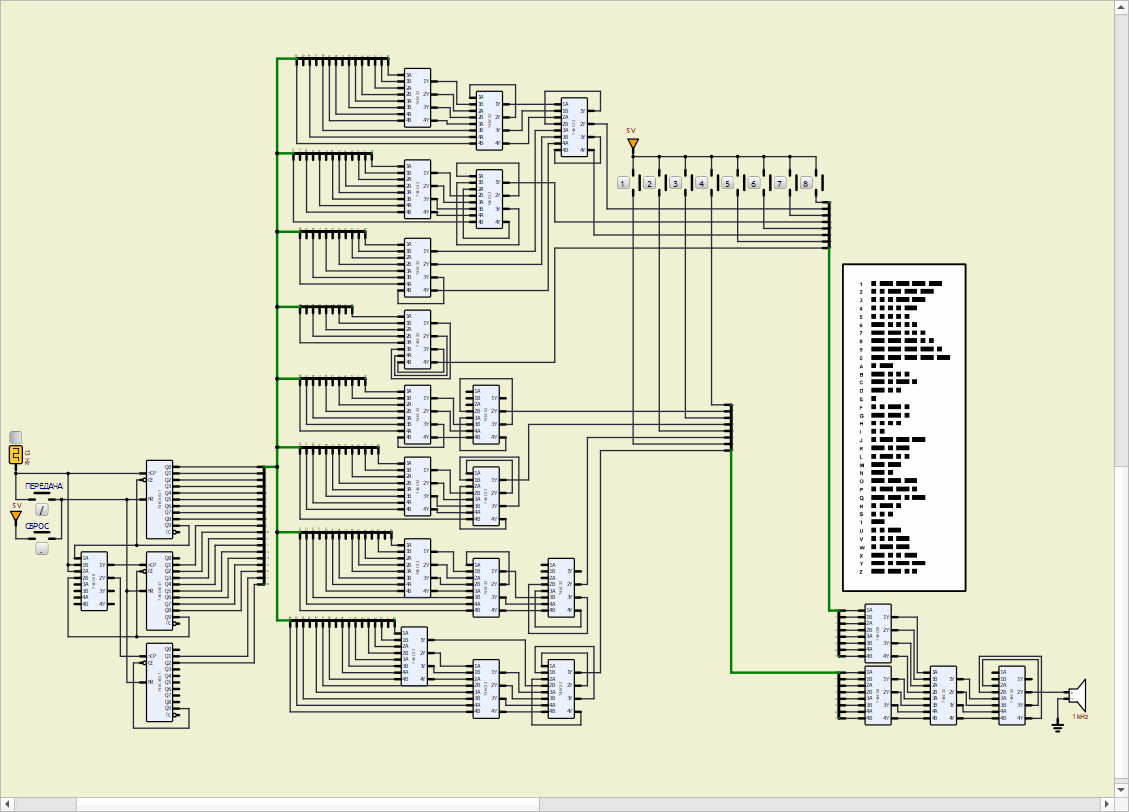This screenshot has height=812, width=1129.
Task: Select the 5 V source beside СБРОС
Action: pos(16,515)
